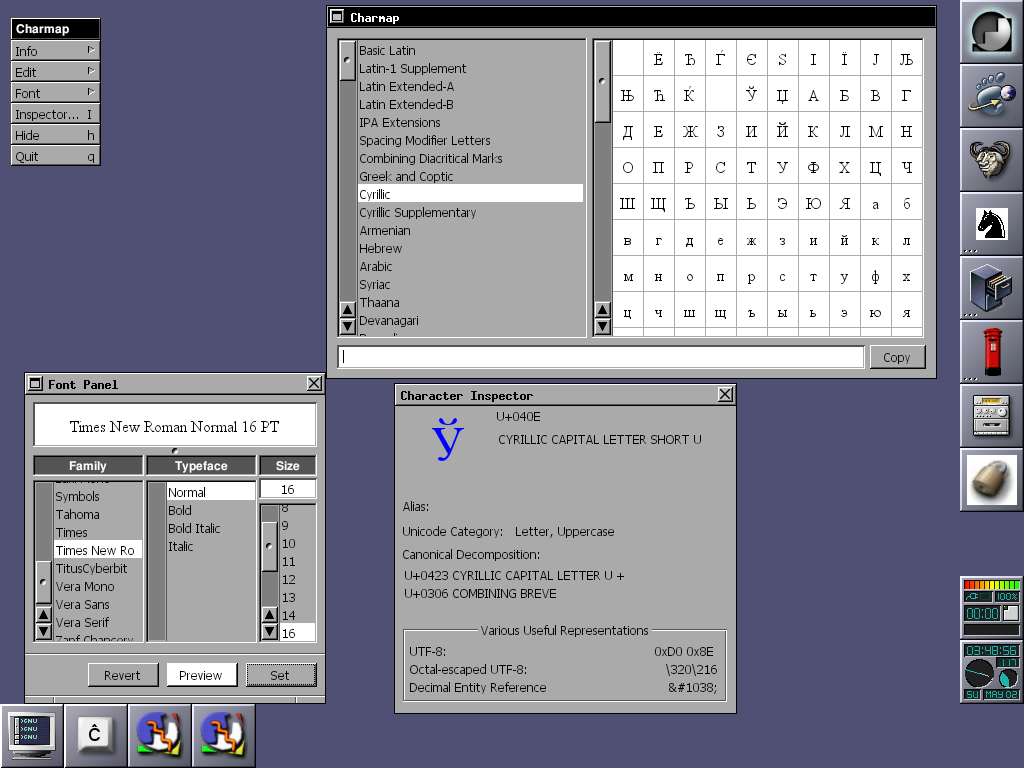Click the GNUstep logo dock icon
The image size is (1024, 768).
(991, 32)
